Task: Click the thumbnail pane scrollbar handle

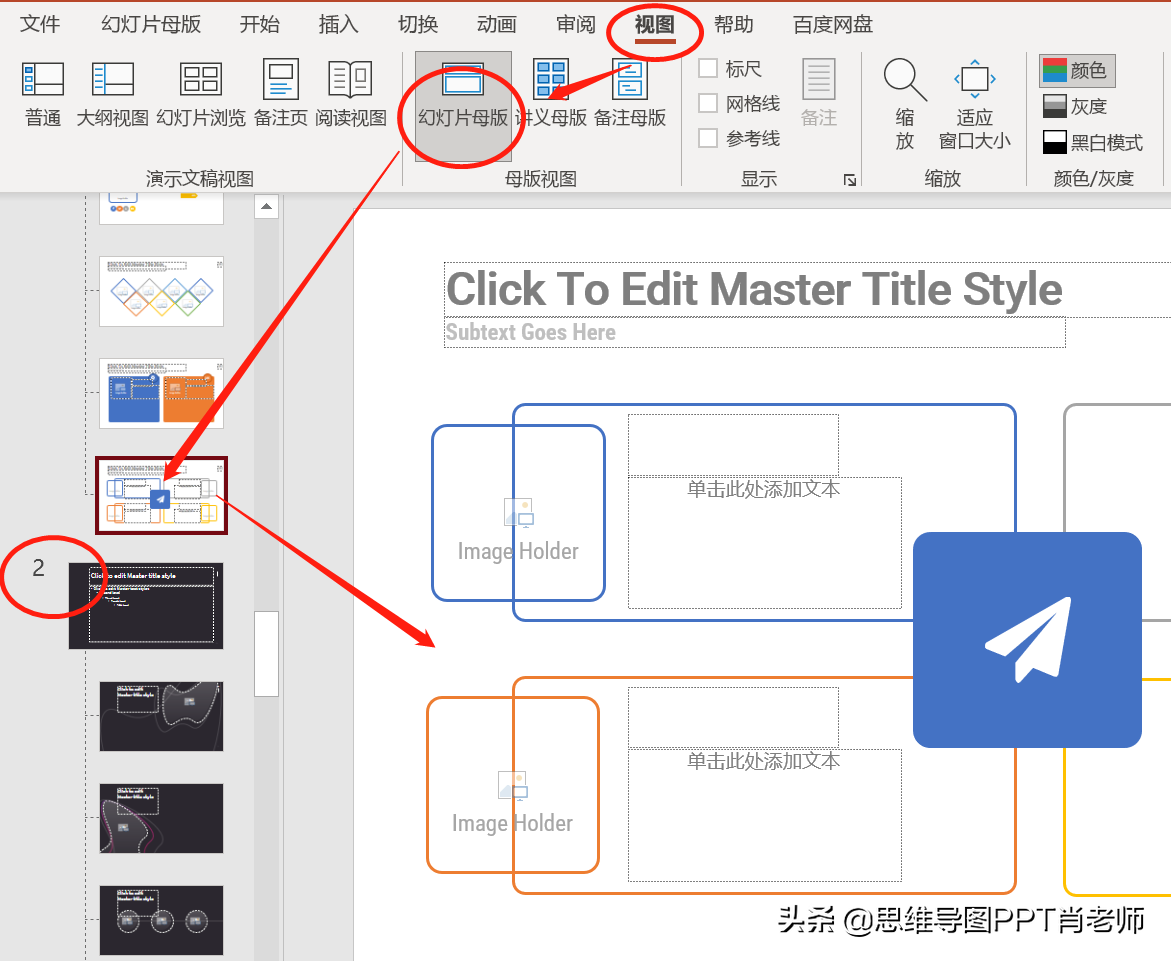Action: pos(266,653)
